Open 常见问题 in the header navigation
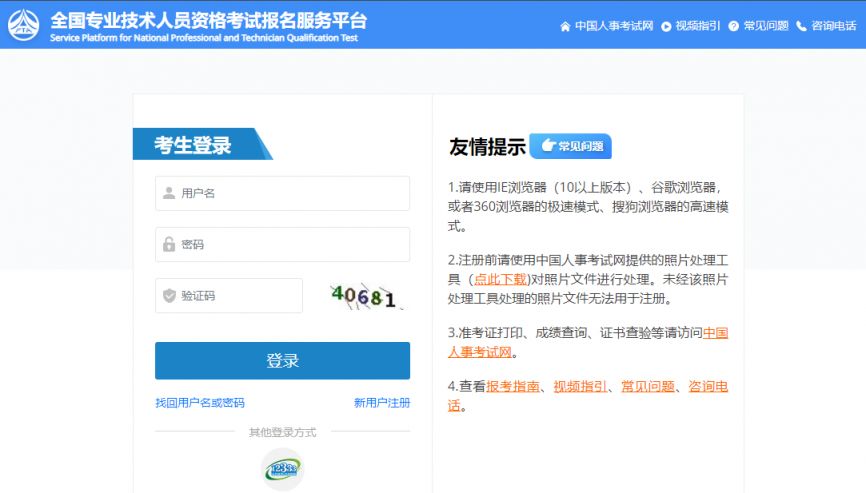 (x=765, y=26)
